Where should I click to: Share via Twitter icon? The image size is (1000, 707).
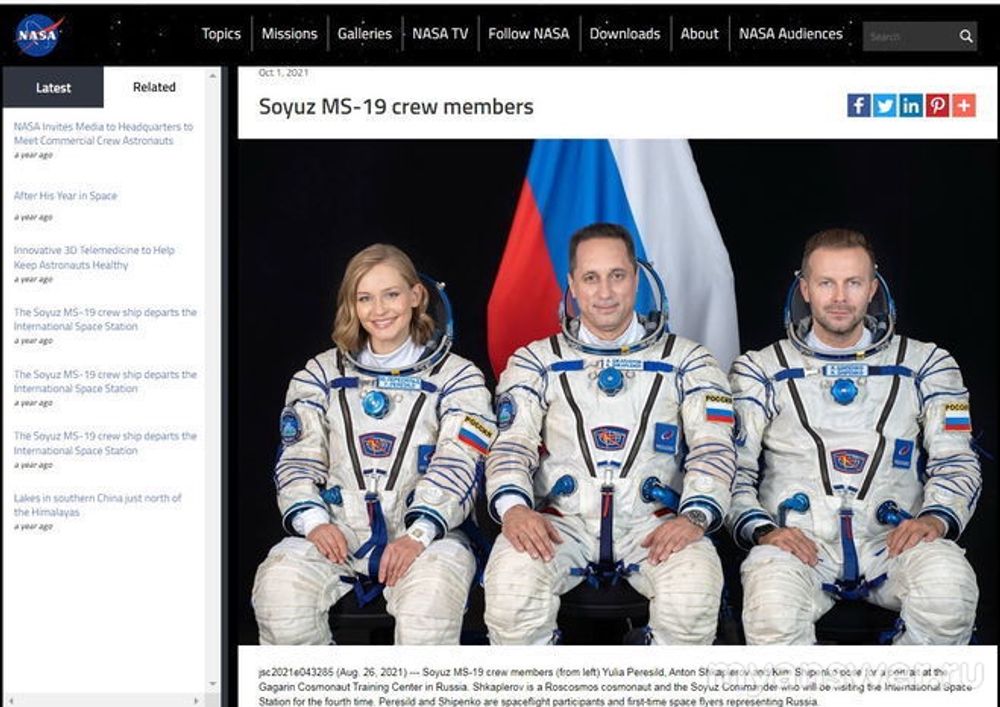pyautogui.click(x=885, y=106)
